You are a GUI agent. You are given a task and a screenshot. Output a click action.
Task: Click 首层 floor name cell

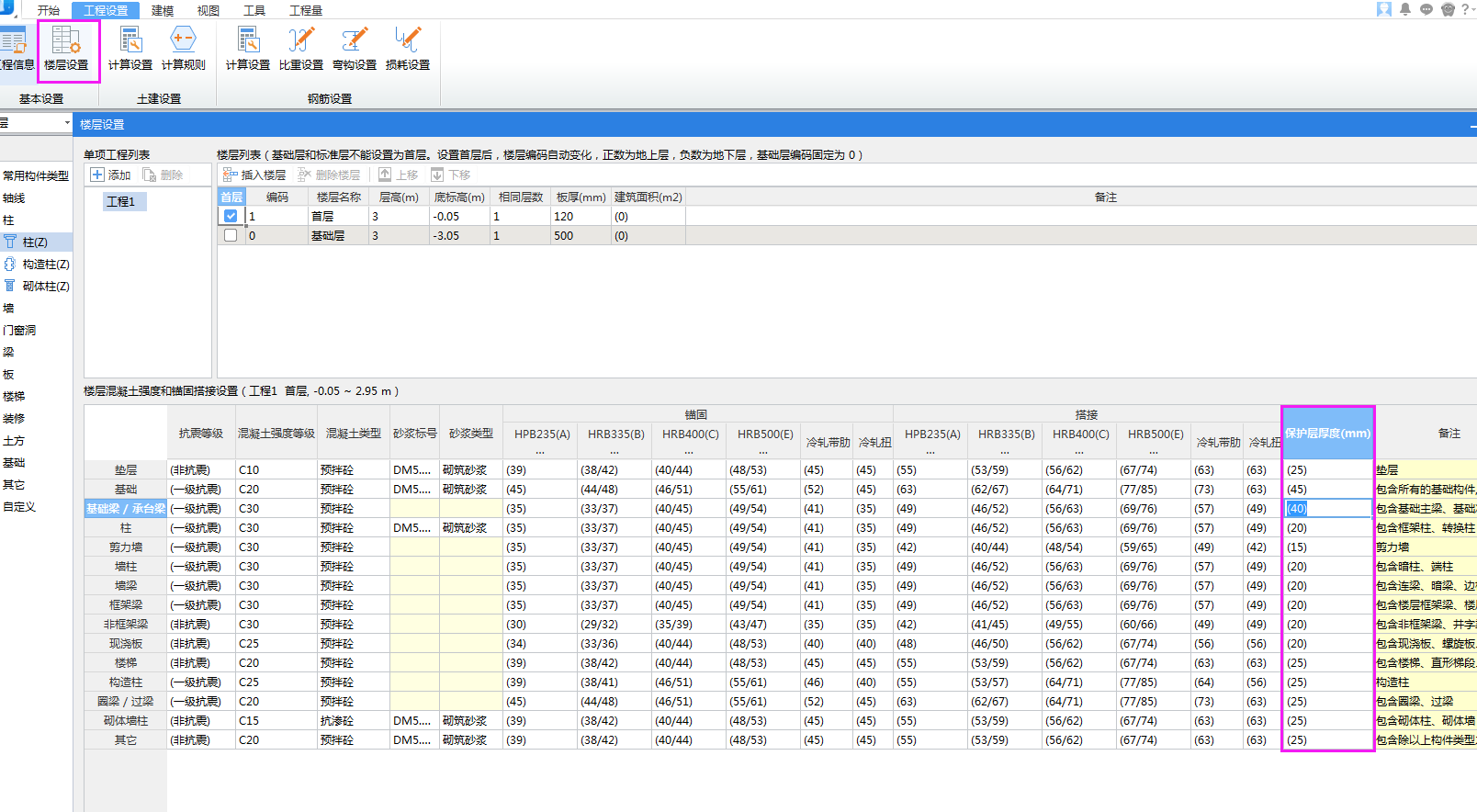tap(338, 216)
